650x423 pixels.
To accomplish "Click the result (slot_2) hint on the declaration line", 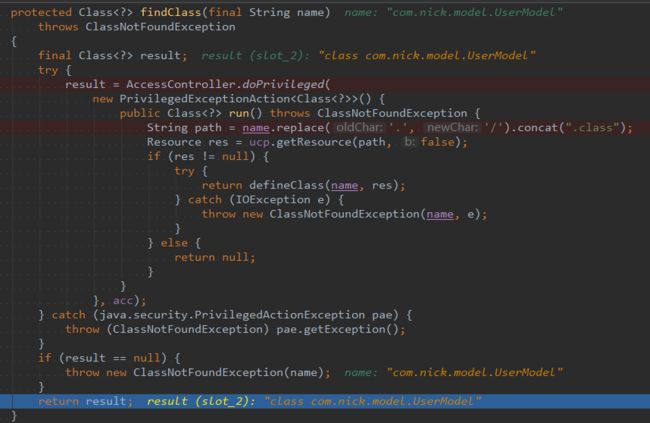I will (x=369, y=56).
